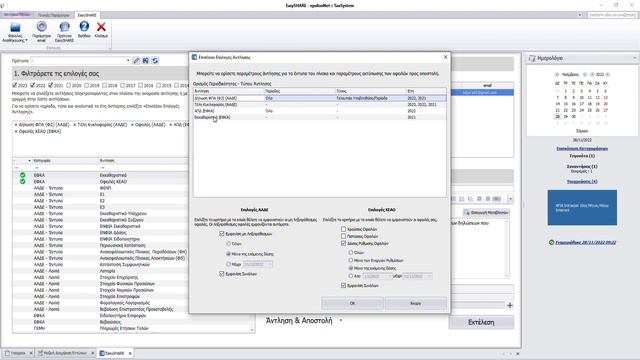The image size is (640, 360).
Task: Open the Πρότυπο dropdown
Action: 128,60
